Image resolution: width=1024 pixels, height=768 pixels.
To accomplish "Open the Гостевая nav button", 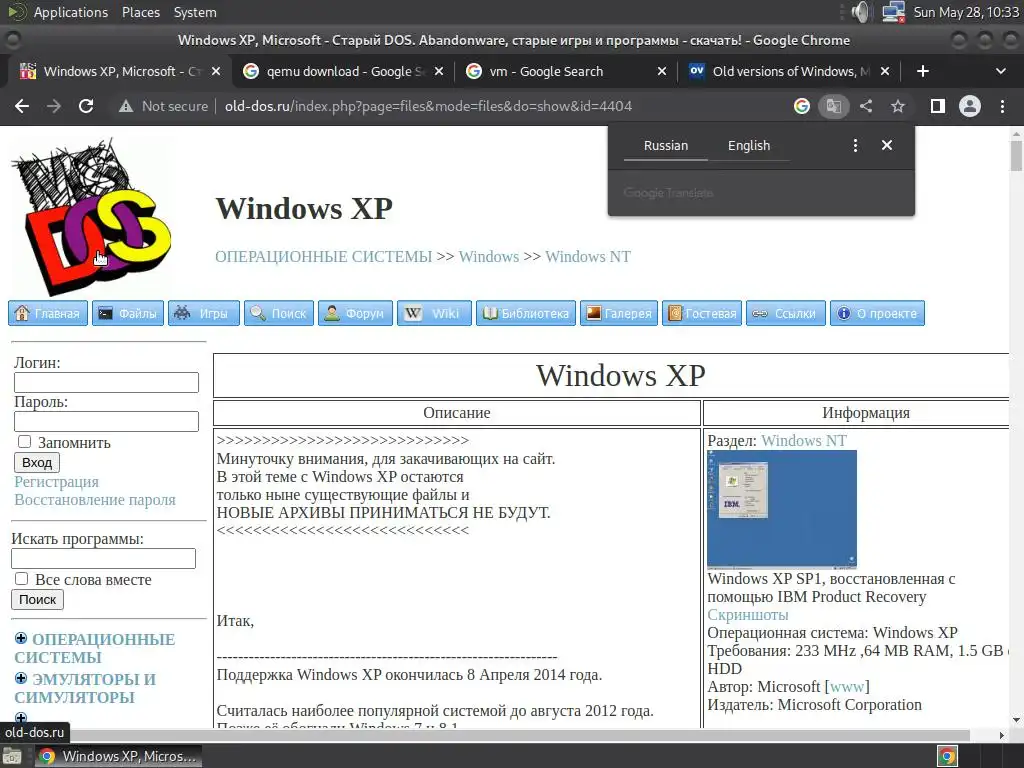I will [x=702, y=313].
